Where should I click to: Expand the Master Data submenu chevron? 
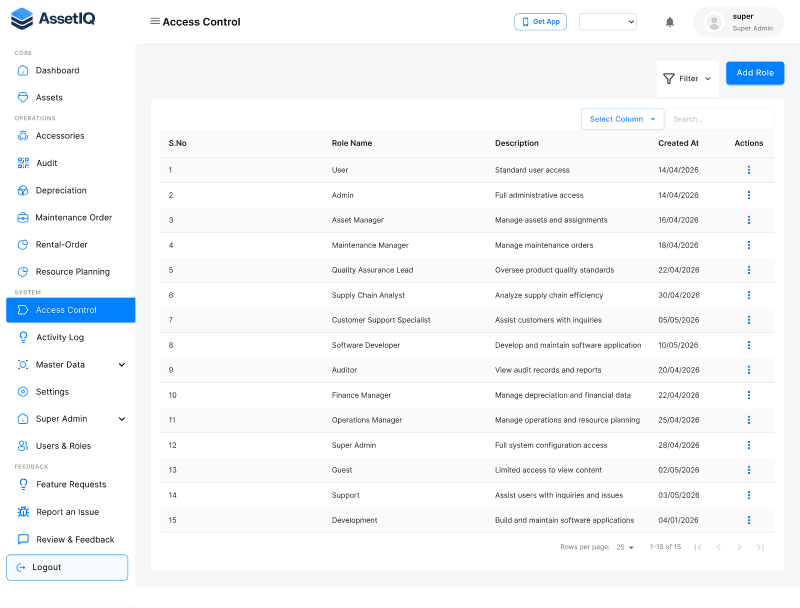coord(122,365)
